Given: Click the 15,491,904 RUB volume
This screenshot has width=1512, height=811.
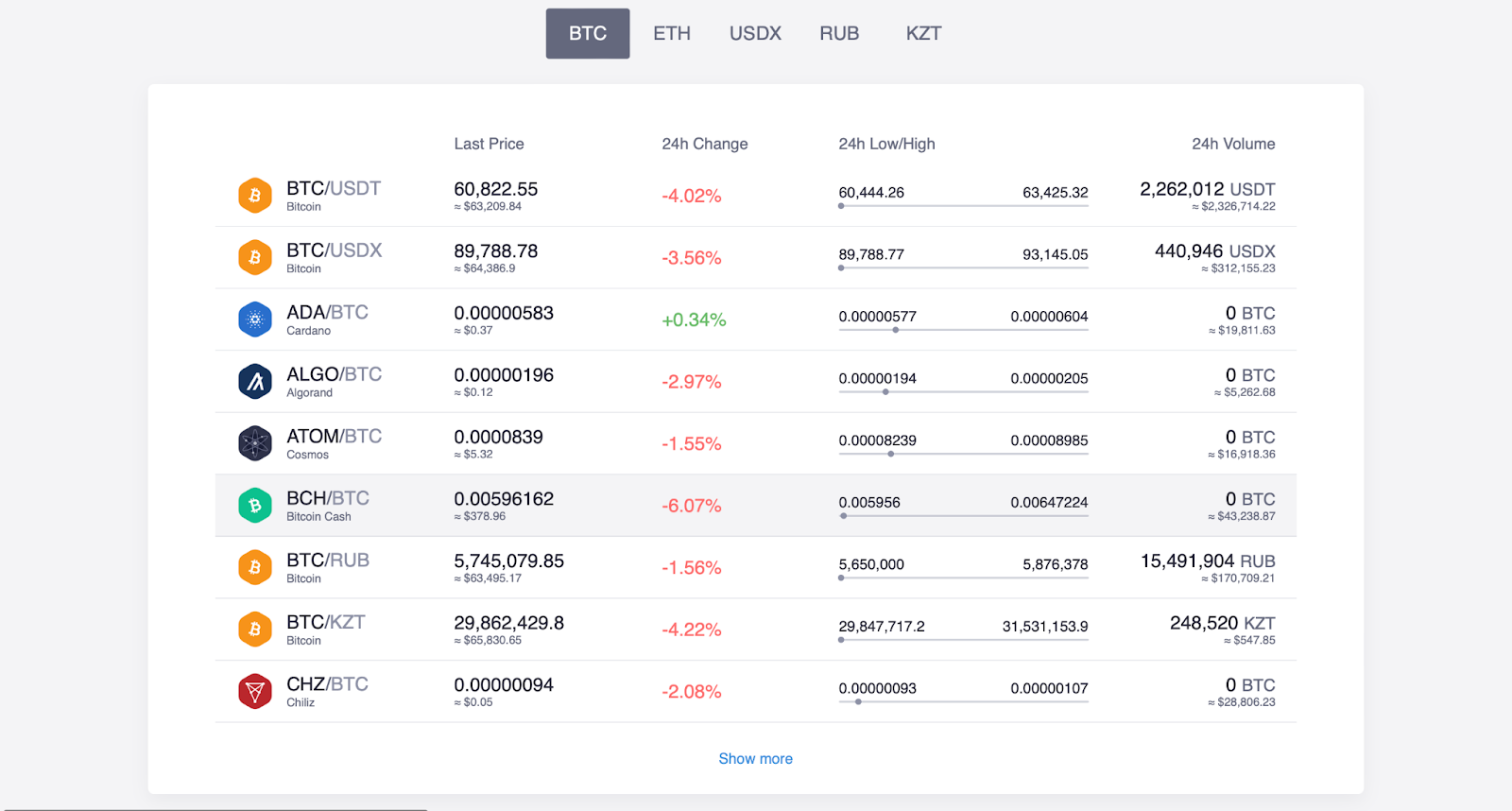Looking at the screenshot, I should click(x=1208, y=561).
